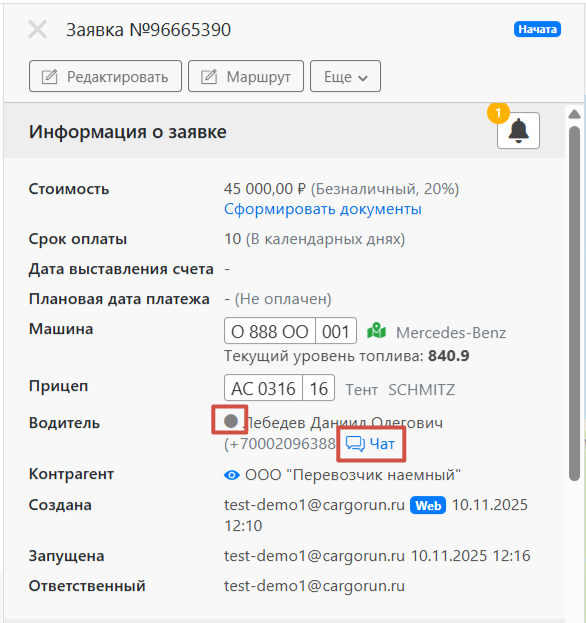Click the green map icon next to Mercedes-Benz

coord(376,331)
